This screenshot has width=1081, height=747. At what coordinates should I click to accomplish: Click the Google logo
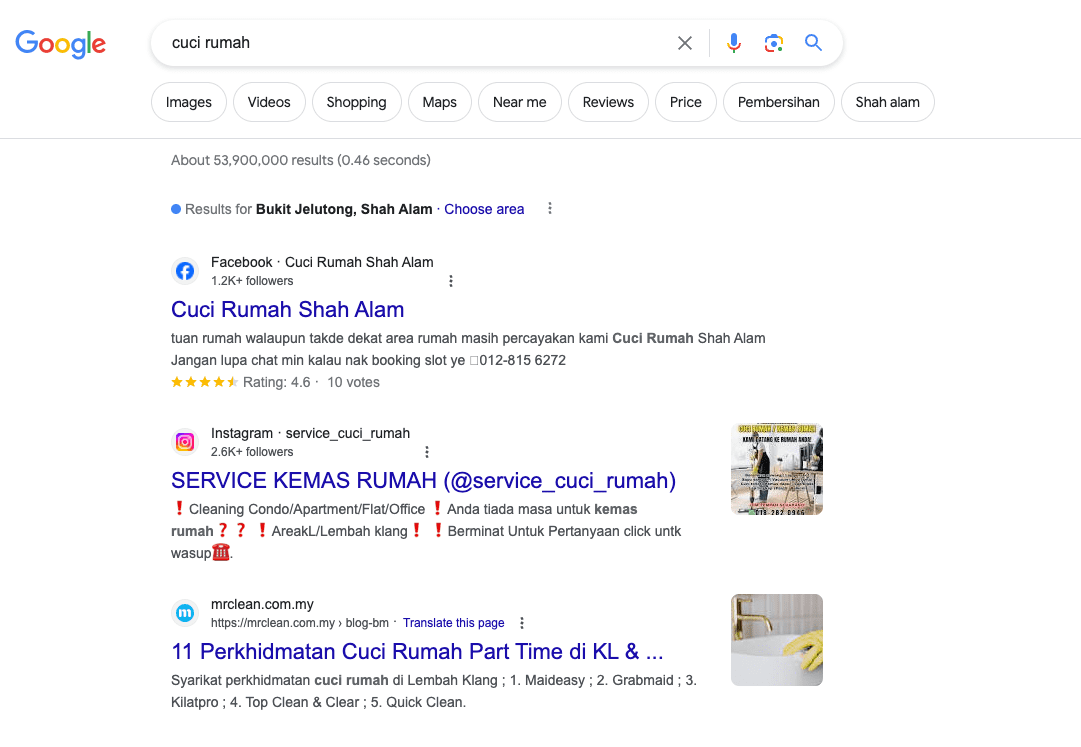coord(61,43)
